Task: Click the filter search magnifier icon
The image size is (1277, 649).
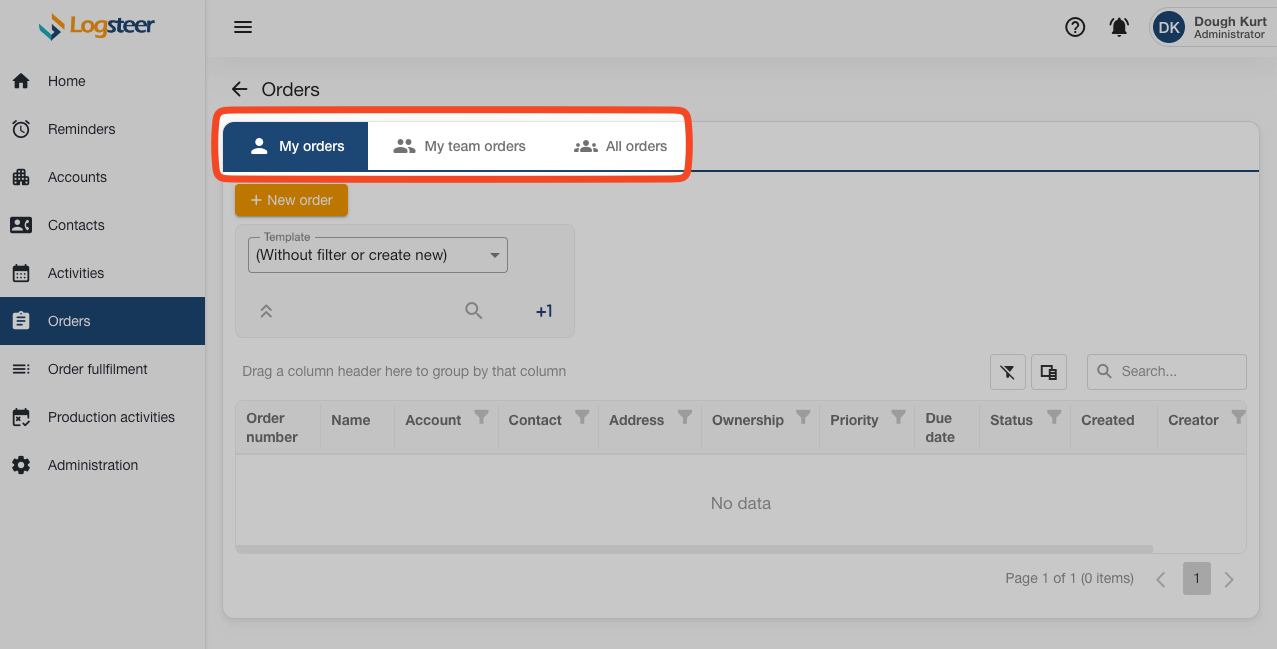Action: 474,311
